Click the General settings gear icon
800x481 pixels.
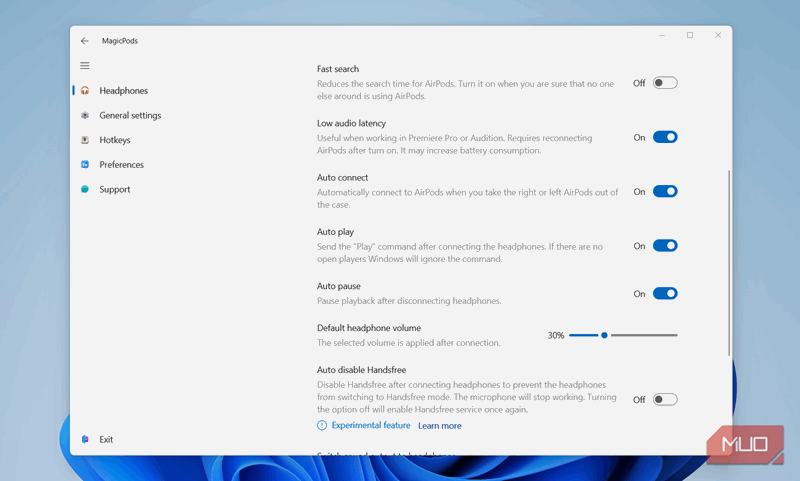click(x=85, y=115)
